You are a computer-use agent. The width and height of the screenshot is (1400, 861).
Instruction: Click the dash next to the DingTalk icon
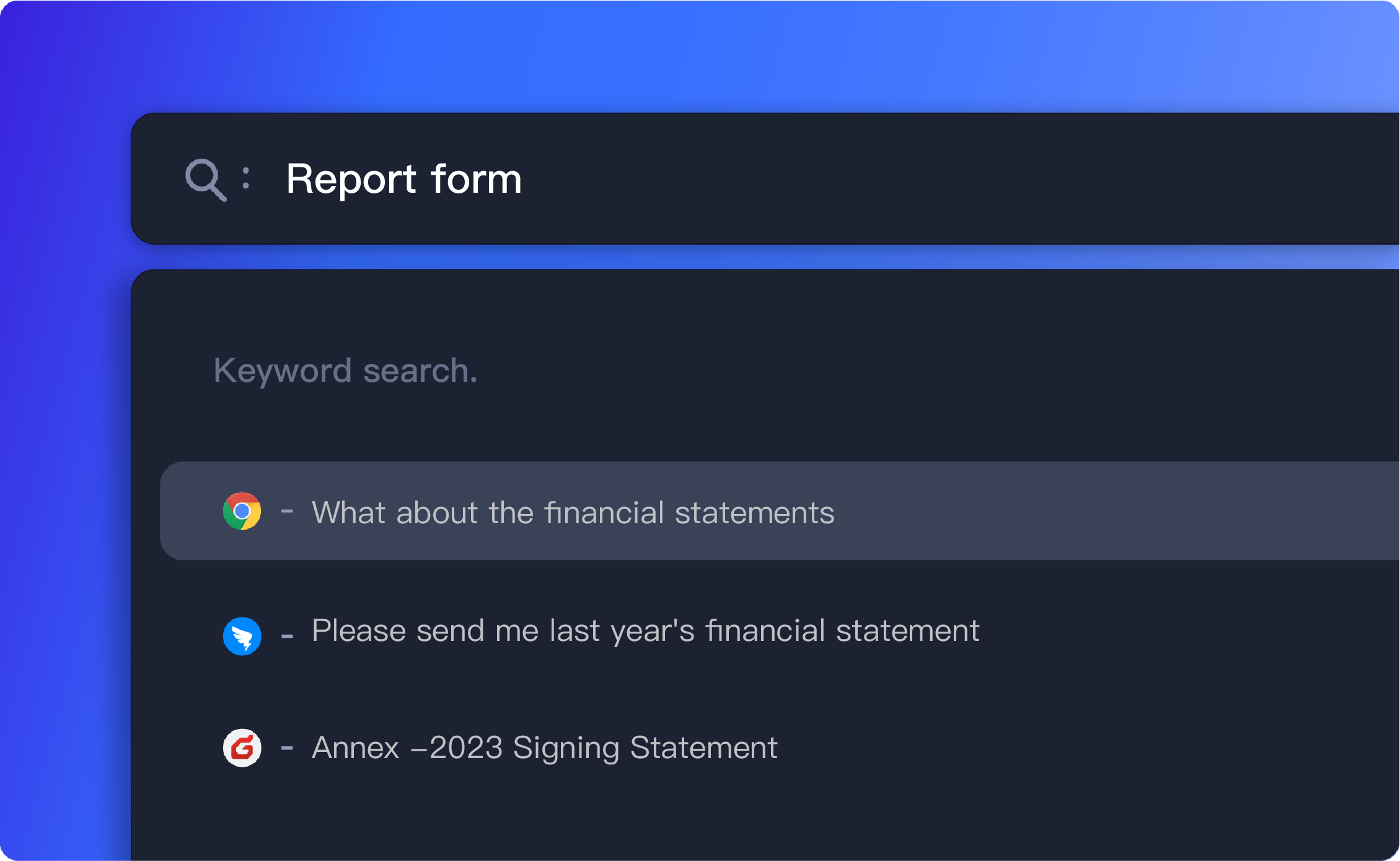[x=287, y=635]
